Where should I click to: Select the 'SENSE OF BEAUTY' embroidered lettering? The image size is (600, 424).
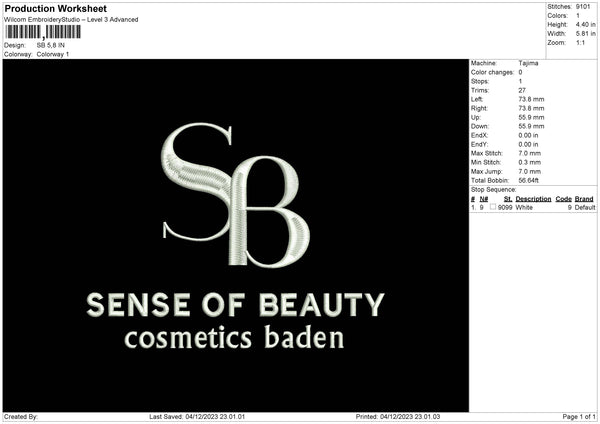pos(235,305)
